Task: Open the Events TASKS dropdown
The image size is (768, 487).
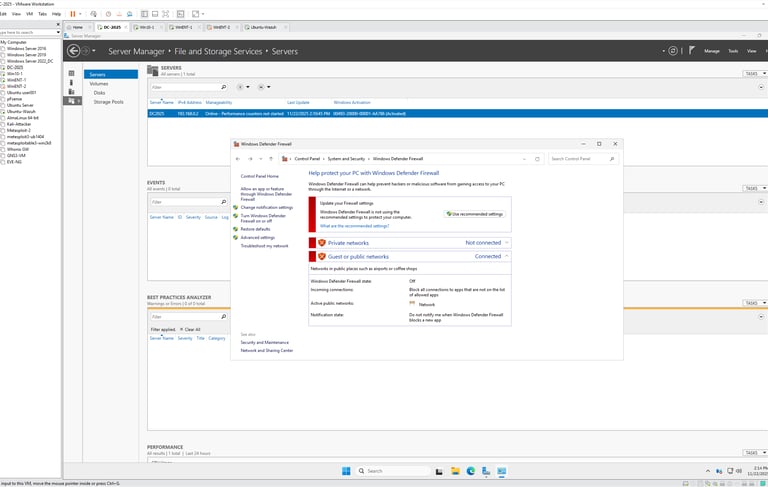Action: coord(754,188)
